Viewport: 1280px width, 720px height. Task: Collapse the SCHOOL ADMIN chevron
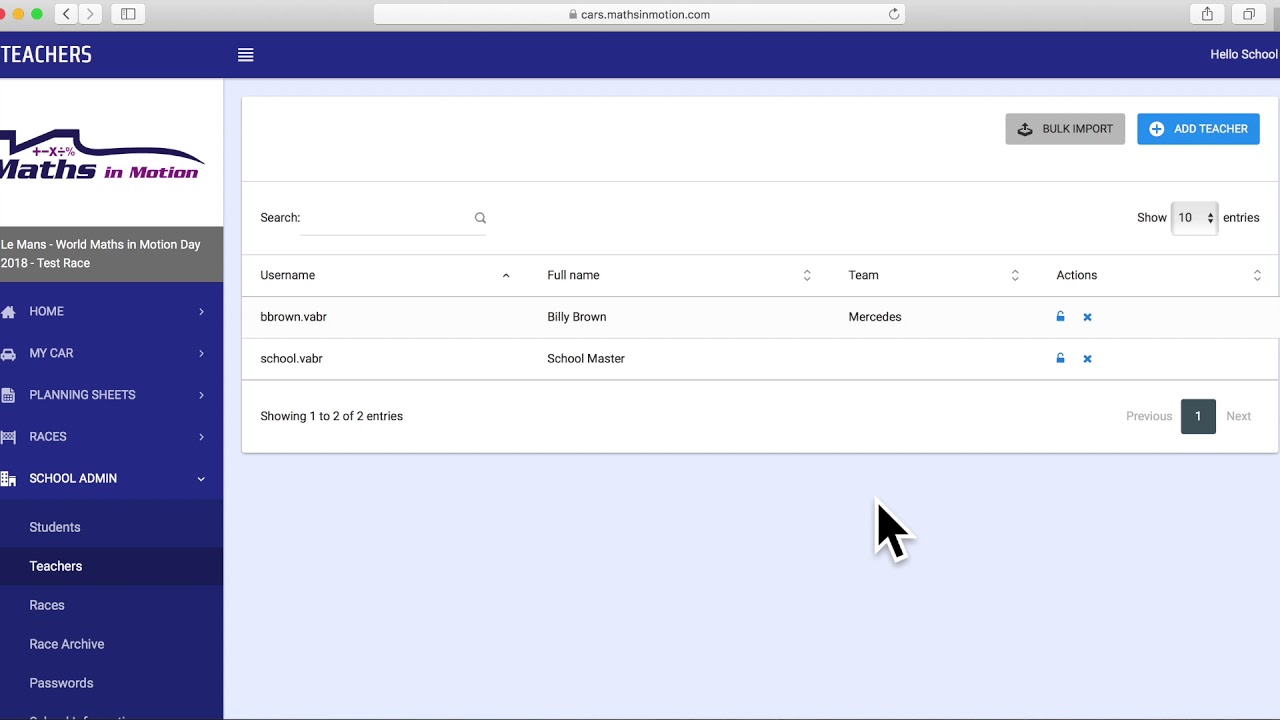[x=201, y=479]
